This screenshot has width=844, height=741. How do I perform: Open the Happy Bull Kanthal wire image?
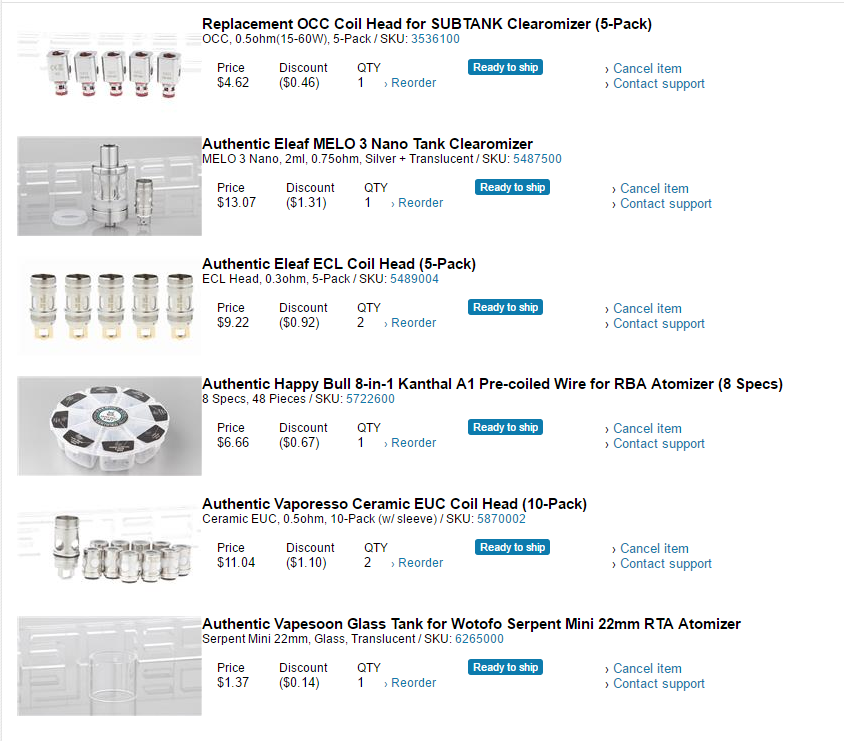tap(109, 426)
